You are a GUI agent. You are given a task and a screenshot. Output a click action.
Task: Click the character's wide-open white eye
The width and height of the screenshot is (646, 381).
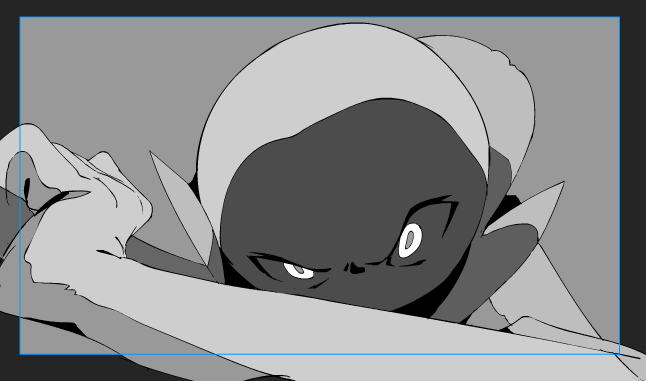pos(410,241)
